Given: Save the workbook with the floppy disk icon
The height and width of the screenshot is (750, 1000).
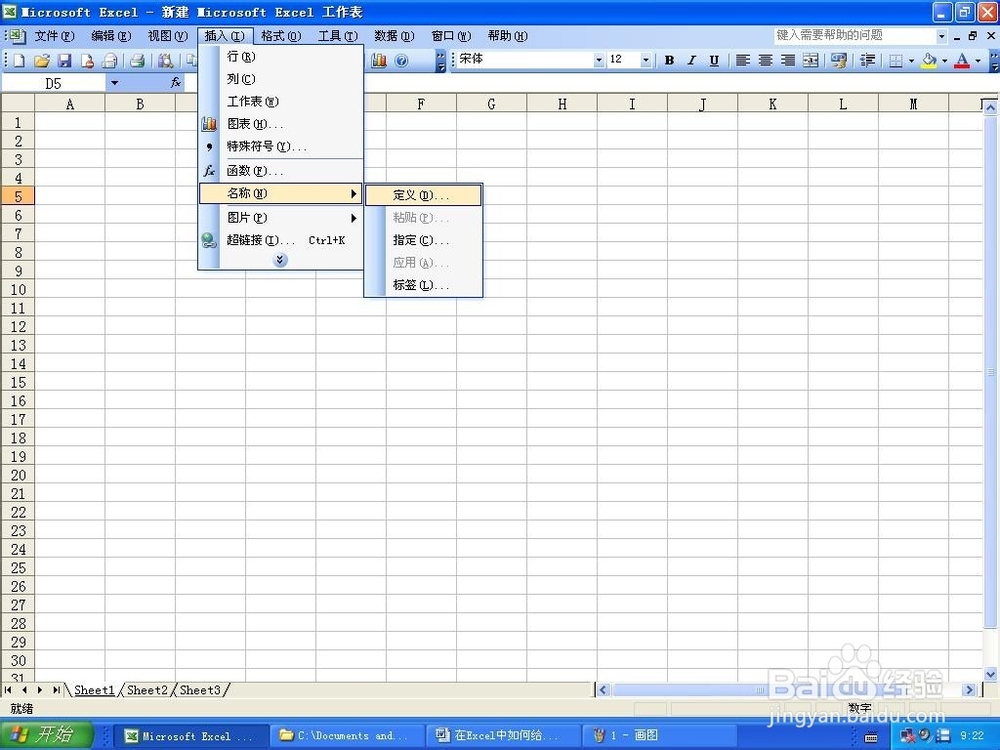Looking at the screenshot, I should pyautogui.click(x=64, y=61).
